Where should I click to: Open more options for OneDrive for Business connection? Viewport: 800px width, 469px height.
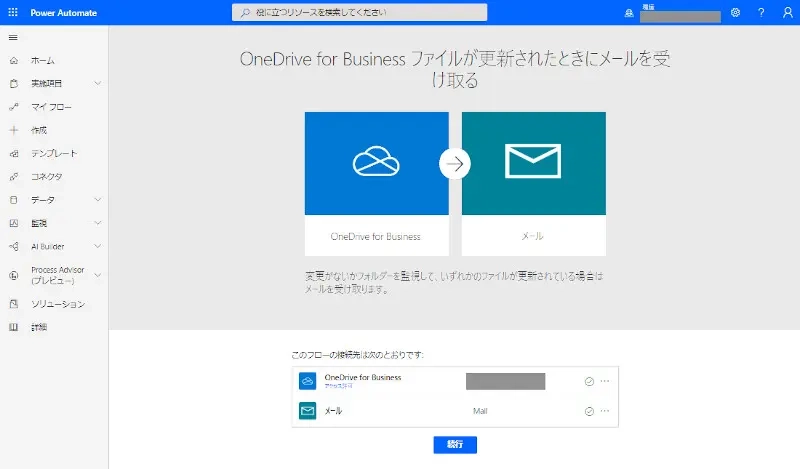click(x=605, y=381)
